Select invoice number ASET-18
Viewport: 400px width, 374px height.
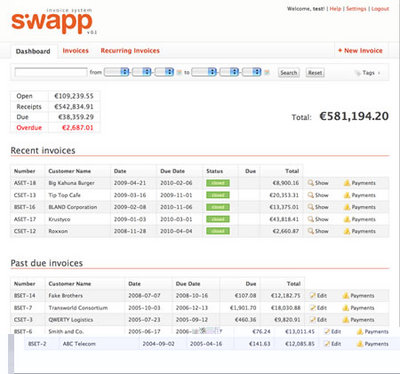click(x=25, y=183)
